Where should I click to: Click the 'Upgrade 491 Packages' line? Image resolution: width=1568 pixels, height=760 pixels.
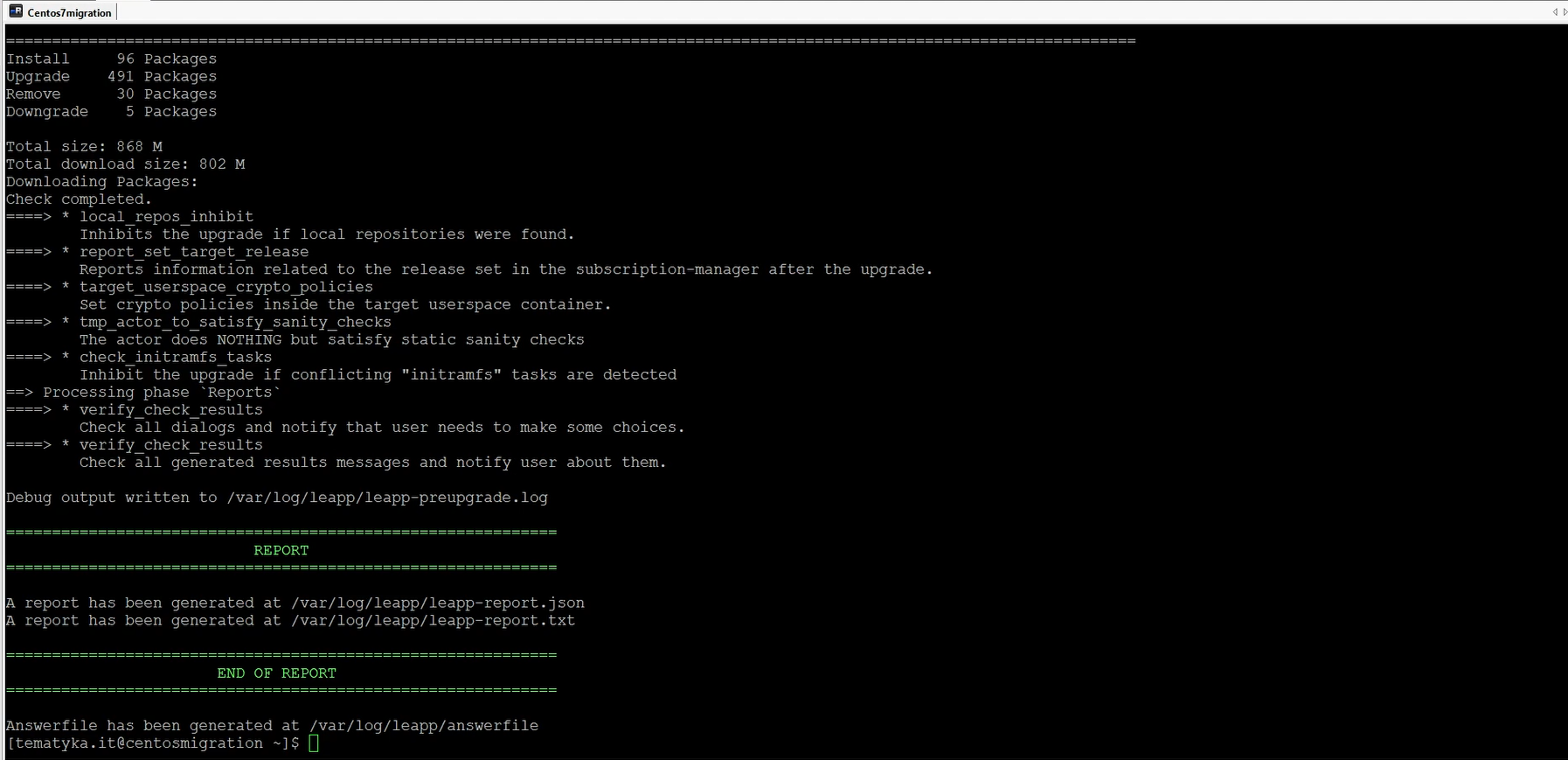[x=111, y=77]
